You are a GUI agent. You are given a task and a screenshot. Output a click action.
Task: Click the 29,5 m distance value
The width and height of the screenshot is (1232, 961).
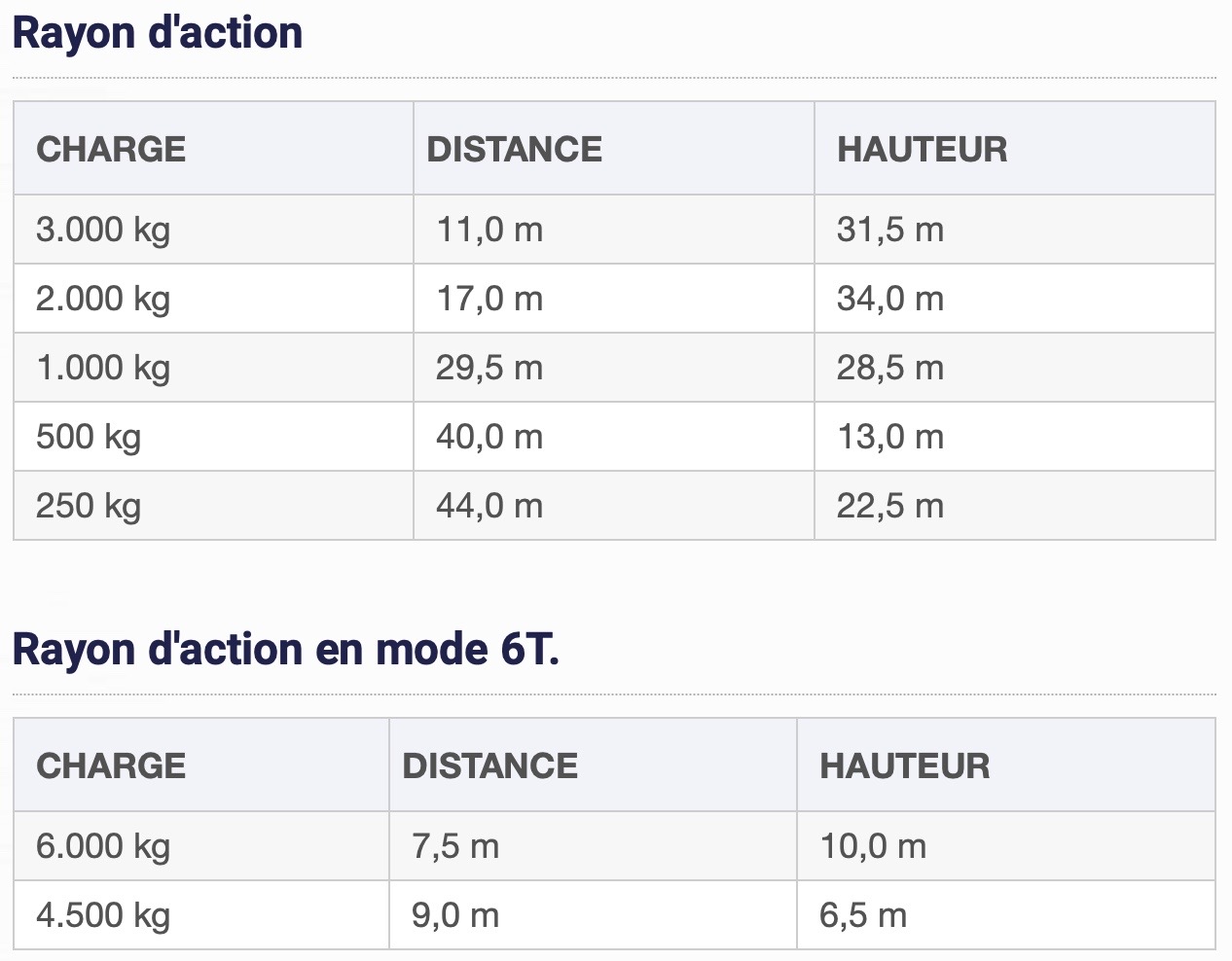click(489, 368)
